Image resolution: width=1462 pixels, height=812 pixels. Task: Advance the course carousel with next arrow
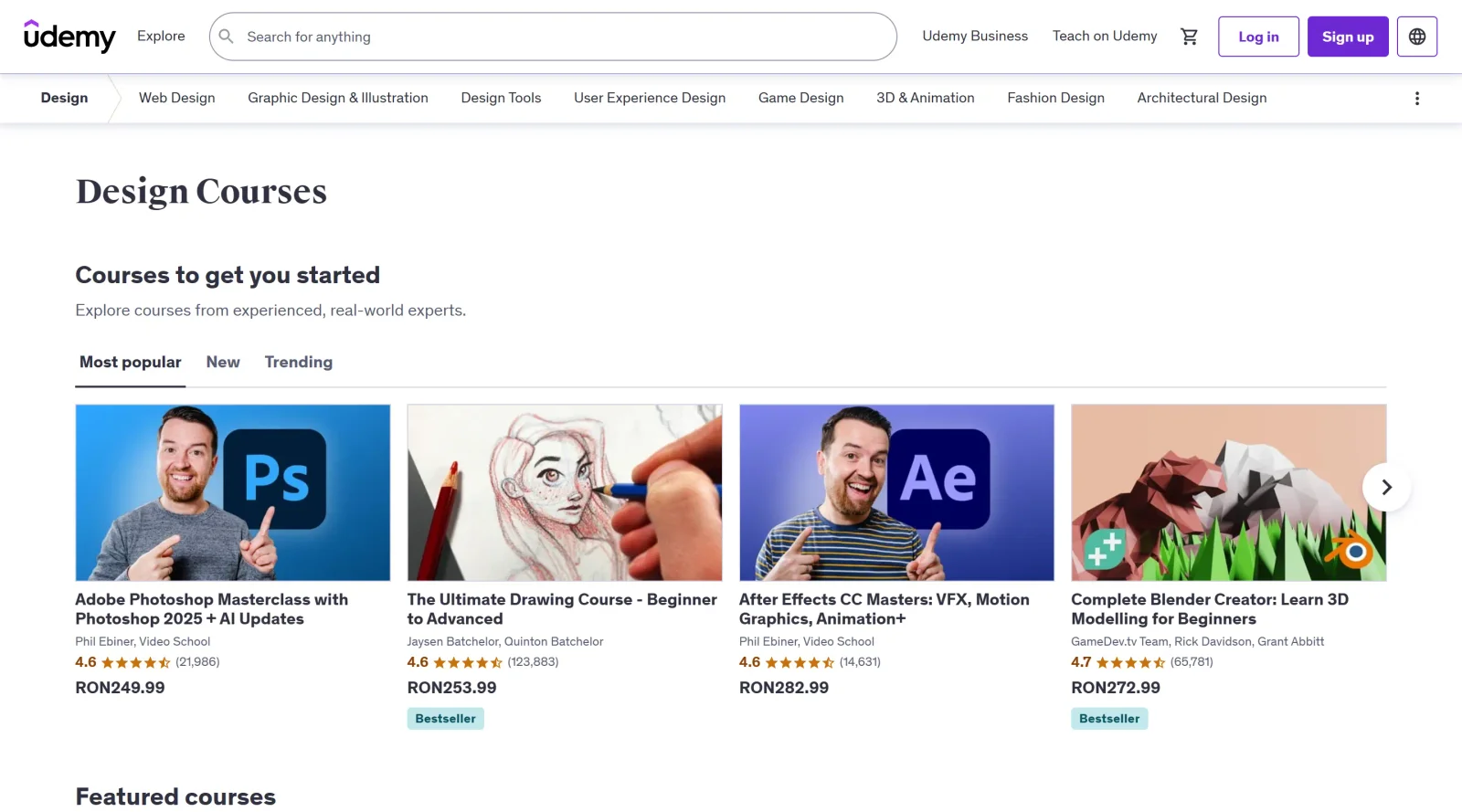click(1386, 487)
